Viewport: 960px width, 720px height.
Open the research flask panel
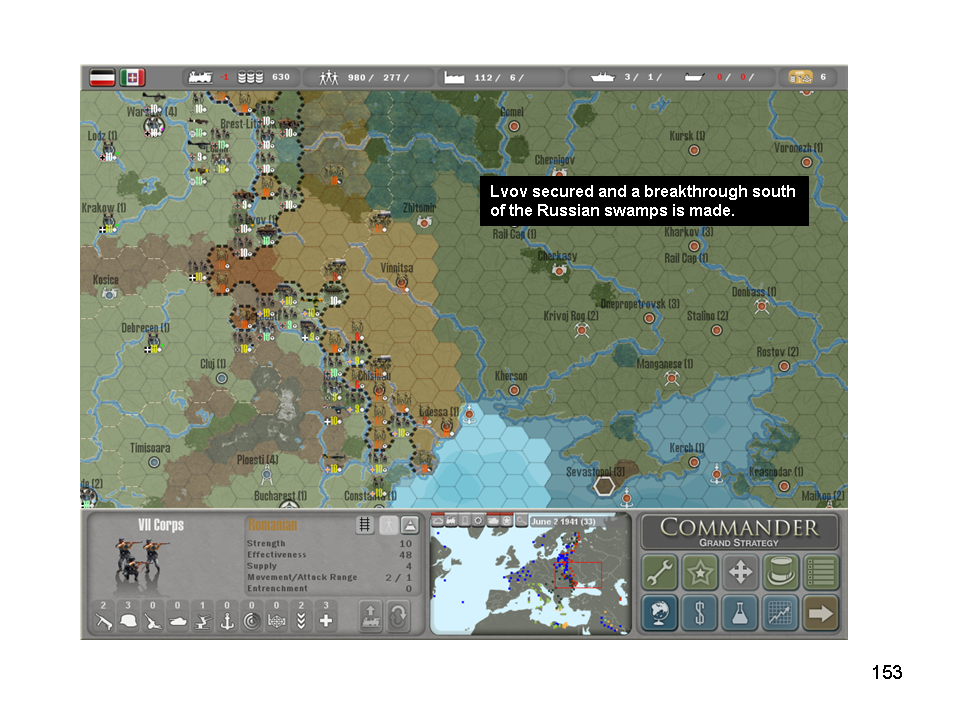coord(740,613)
